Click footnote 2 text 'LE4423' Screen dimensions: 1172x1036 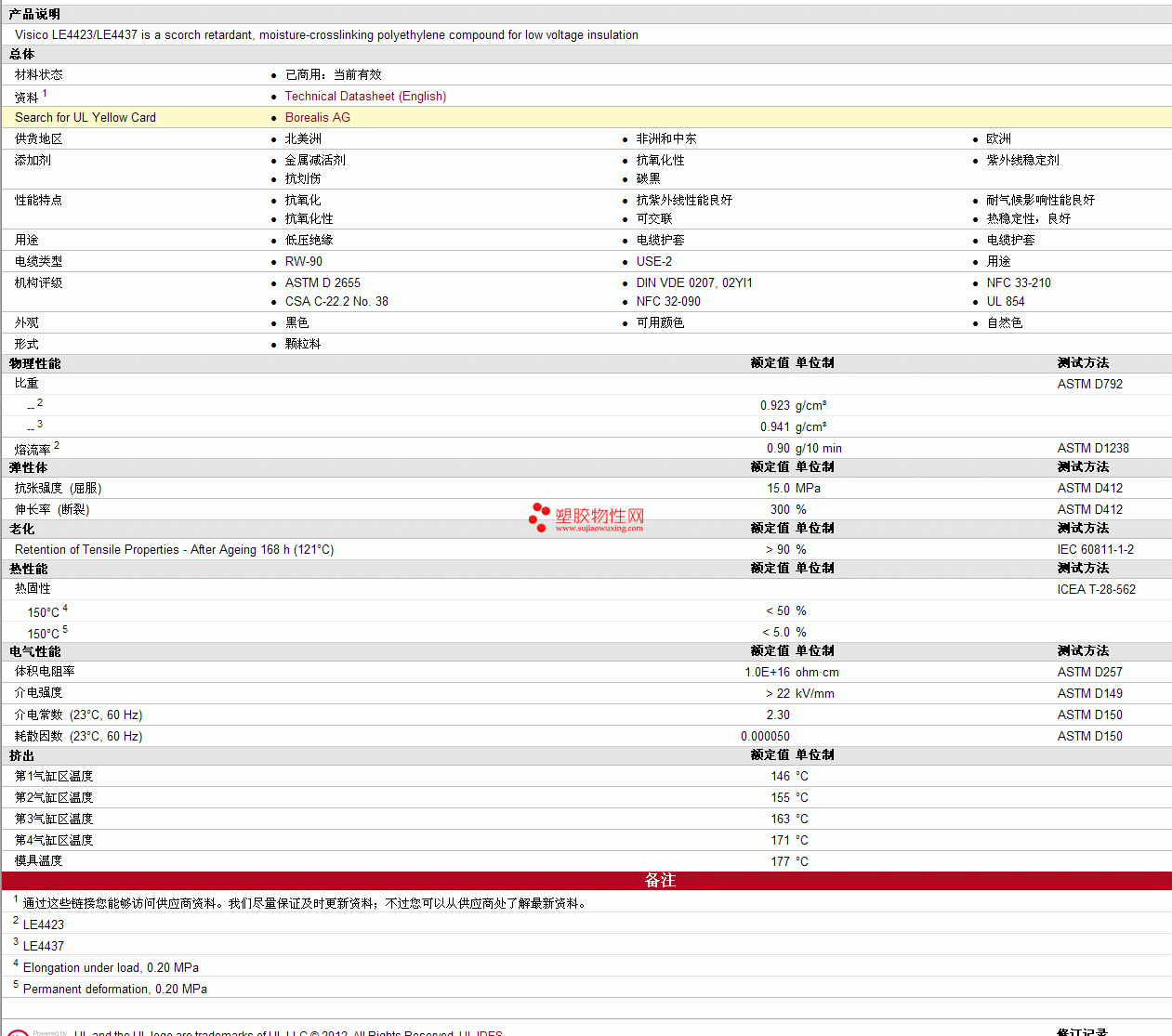point(44,925)
